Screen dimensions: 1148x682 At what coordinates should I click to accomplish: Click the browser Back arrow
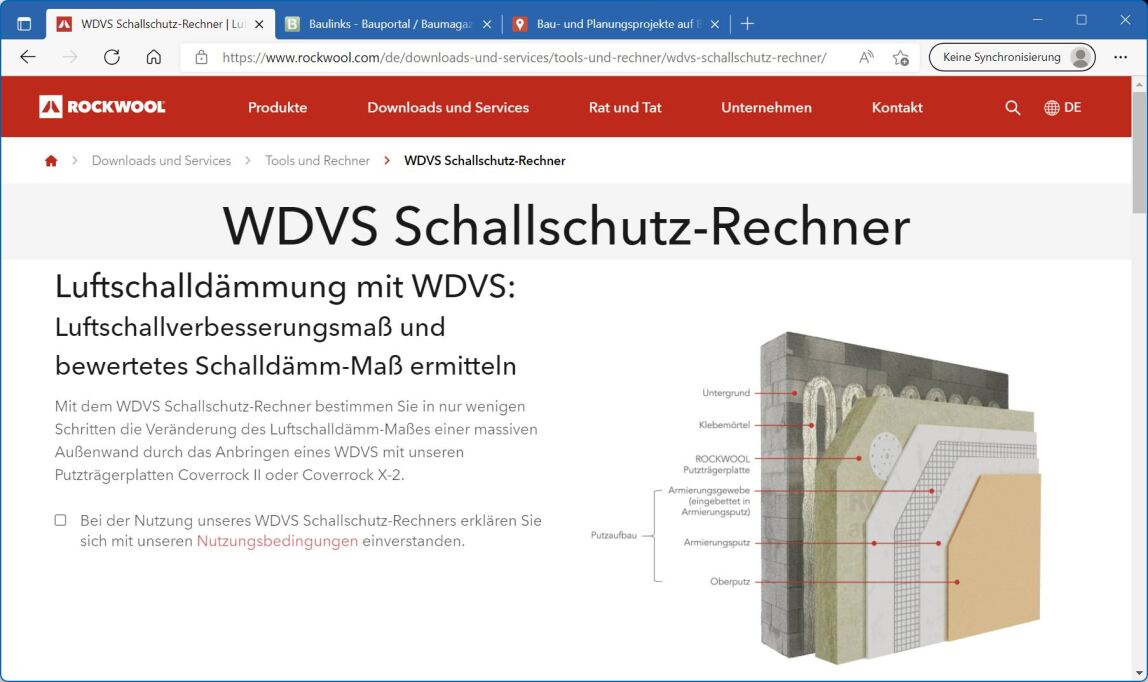point(28,57)
